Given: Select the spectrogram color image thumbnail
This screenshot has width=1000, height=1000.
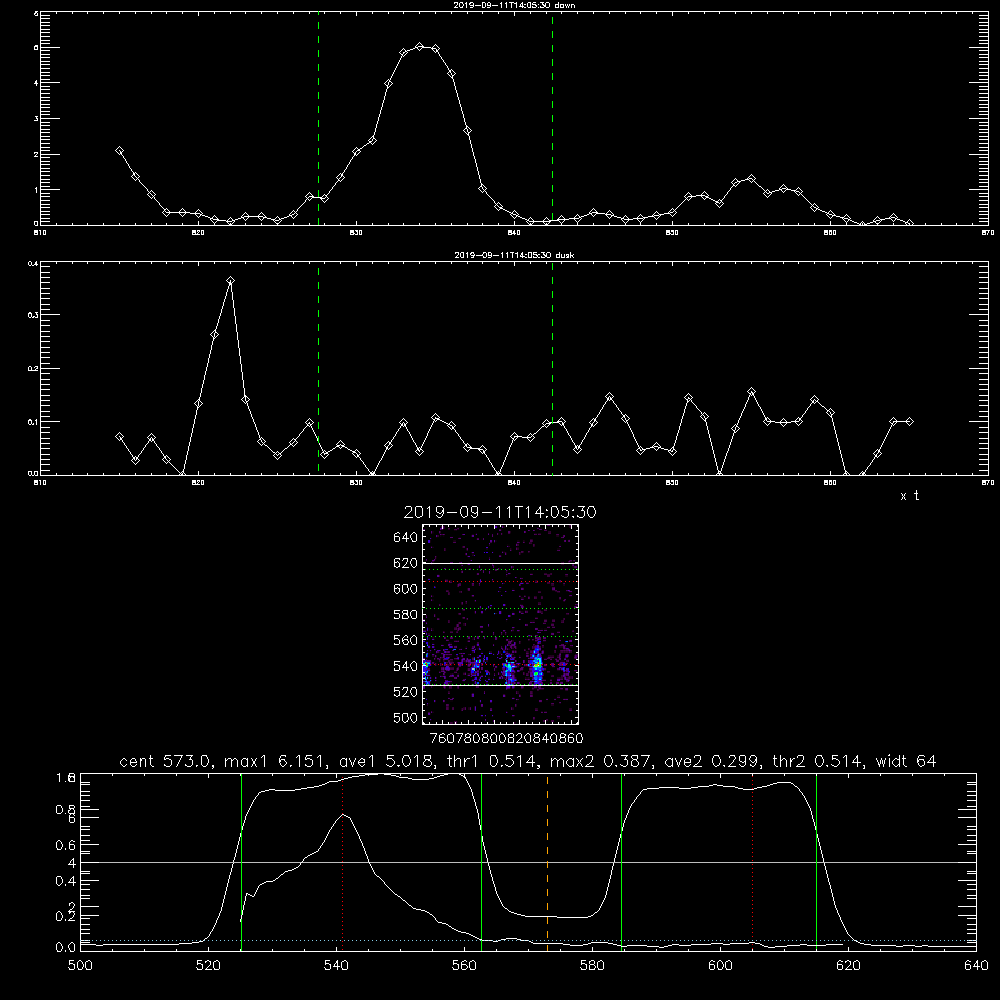Looking at the screenshot, I should pyautogui.click(x=501, y=624).
